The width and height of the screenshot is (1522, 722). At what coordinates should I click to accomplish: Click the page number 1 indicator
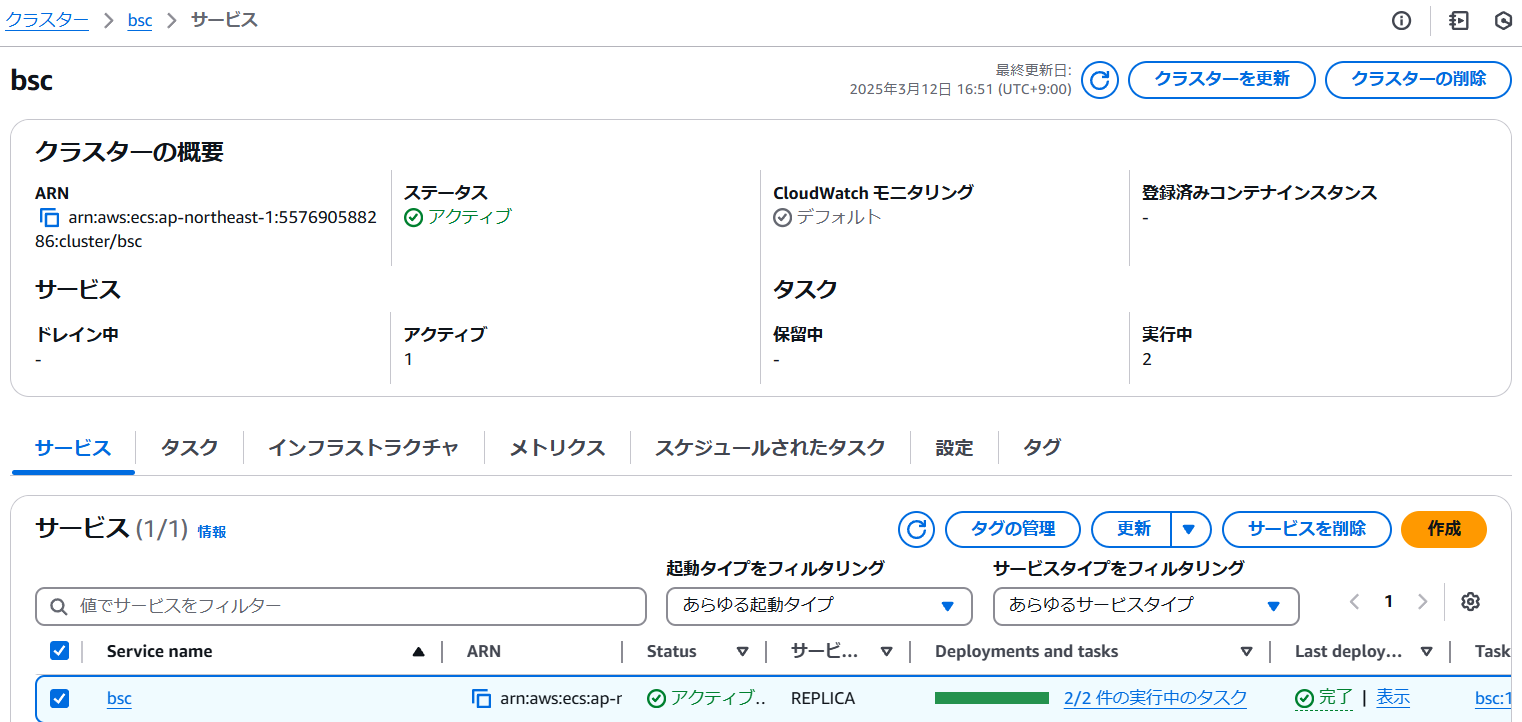[1388, 601]
